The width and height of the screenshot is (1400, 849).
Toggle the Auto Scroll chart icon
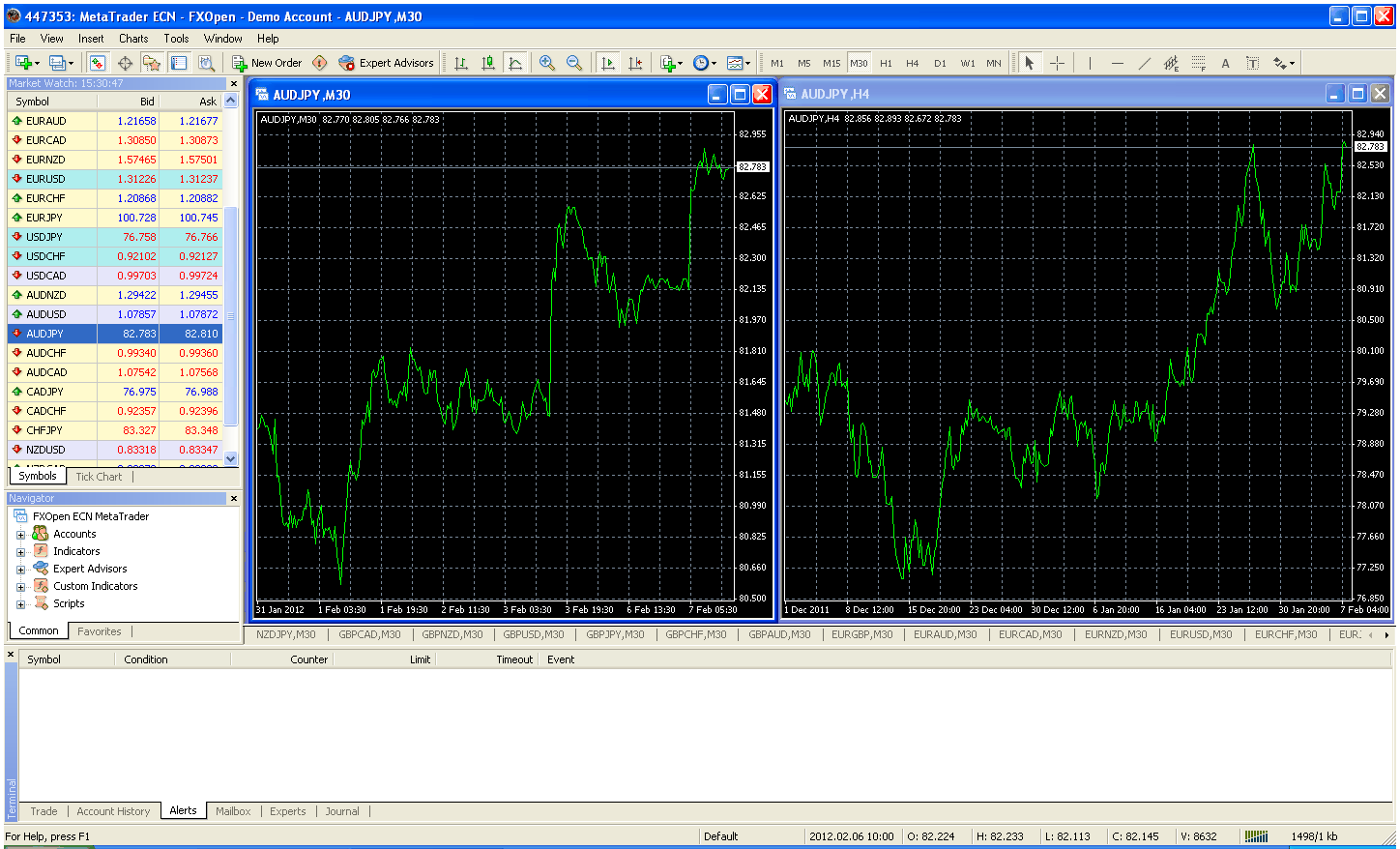click(608, 63)
